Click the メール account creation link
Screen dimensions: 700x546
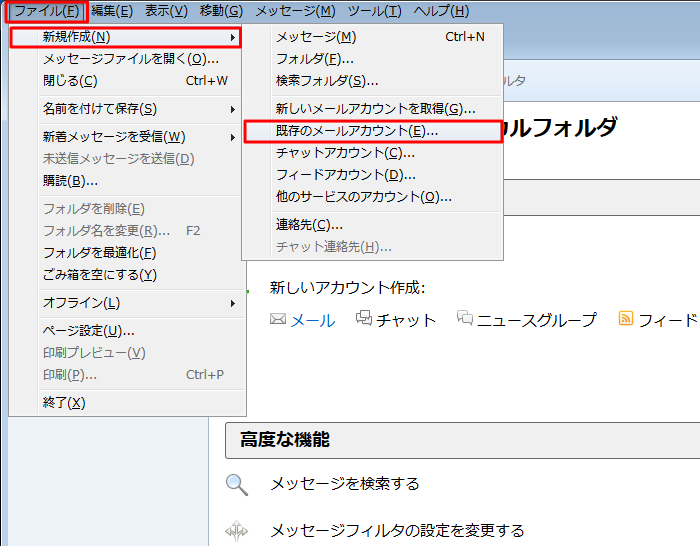[x=312, y=320]
